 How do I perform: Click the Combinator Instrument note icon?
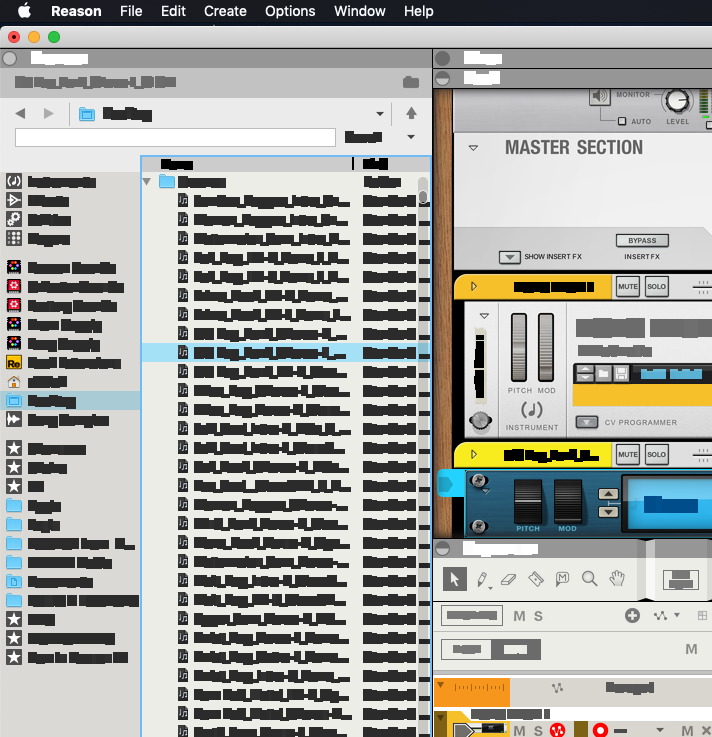pyautogui.click(x=532, y=410)
